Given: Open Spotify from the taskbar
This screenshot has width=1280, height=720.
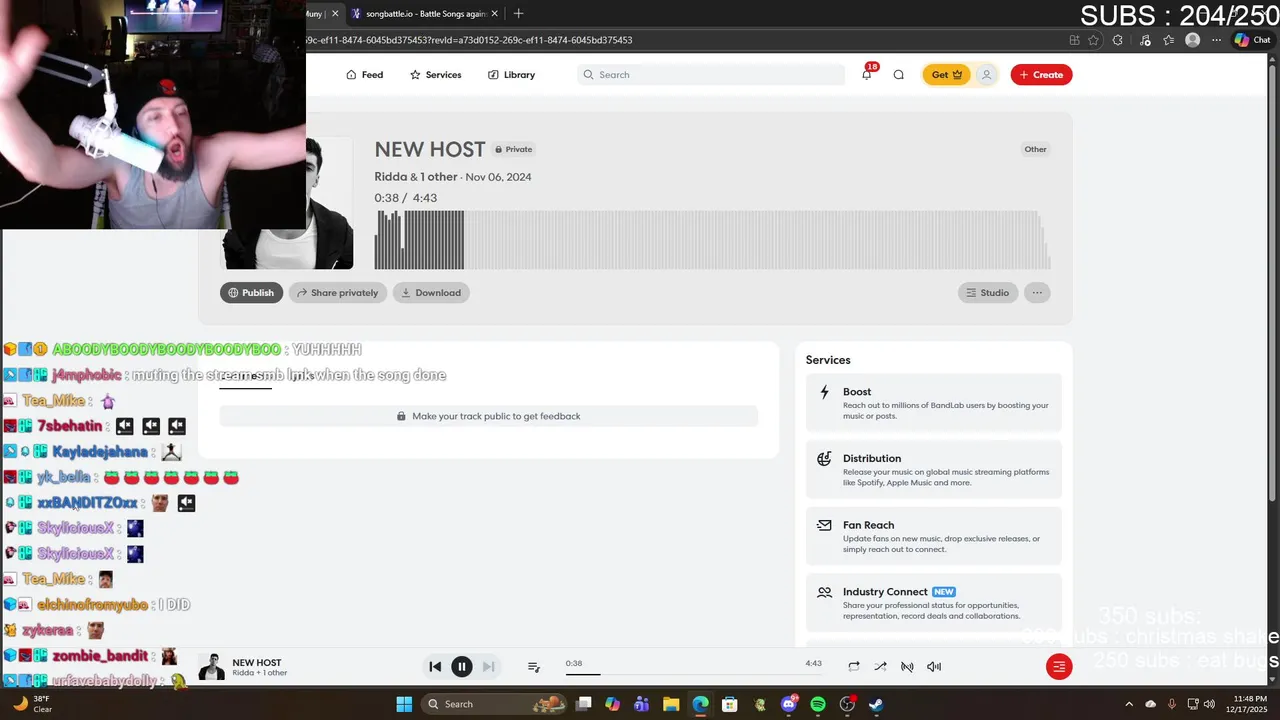Looking at the screenshot, I should point(818,704).
